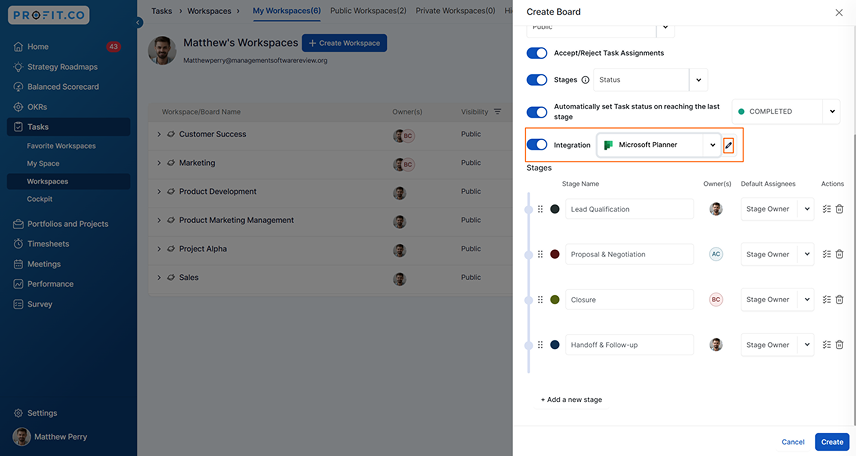Grab the drag handle of Proposal & Negotiation stage
Screen dimensions: 856x456
coord(540,254)
